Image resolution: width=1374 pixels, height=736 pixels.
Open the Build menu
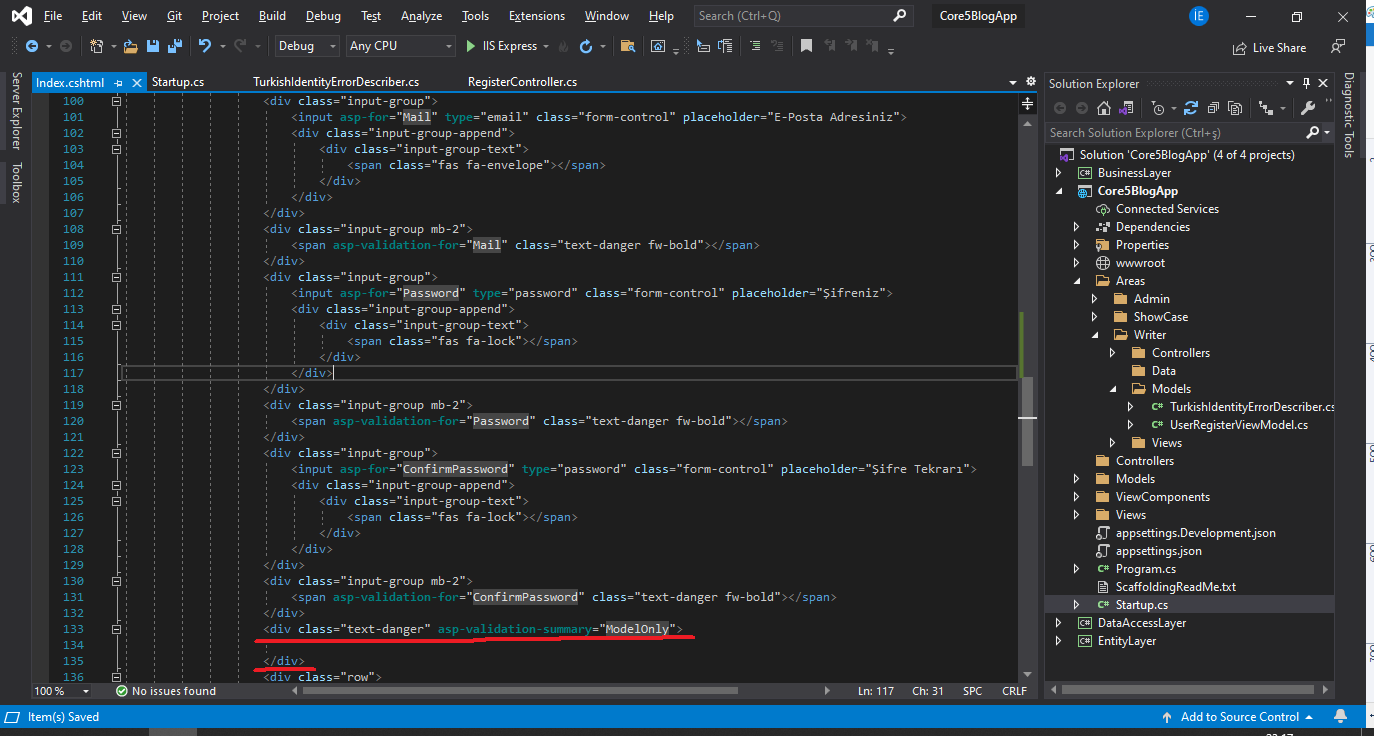pos(272,16)
